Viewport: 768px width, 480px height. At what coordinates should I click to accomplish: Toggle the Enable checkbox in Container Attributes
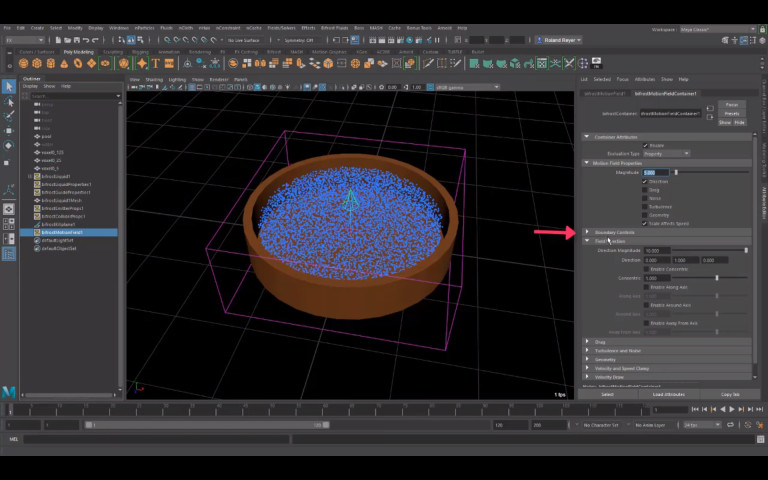tap(645, 145)
